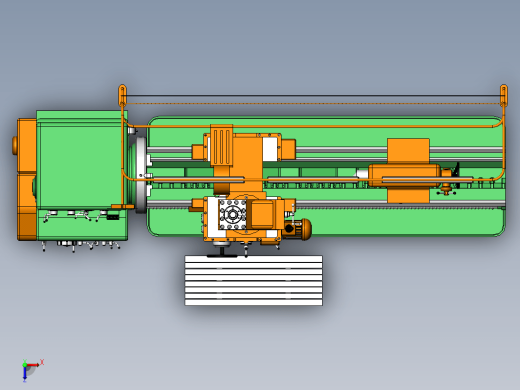Select the orange end cover left of headstock
The width and height of the screenshot is (520, 390).
pos(27,179)
